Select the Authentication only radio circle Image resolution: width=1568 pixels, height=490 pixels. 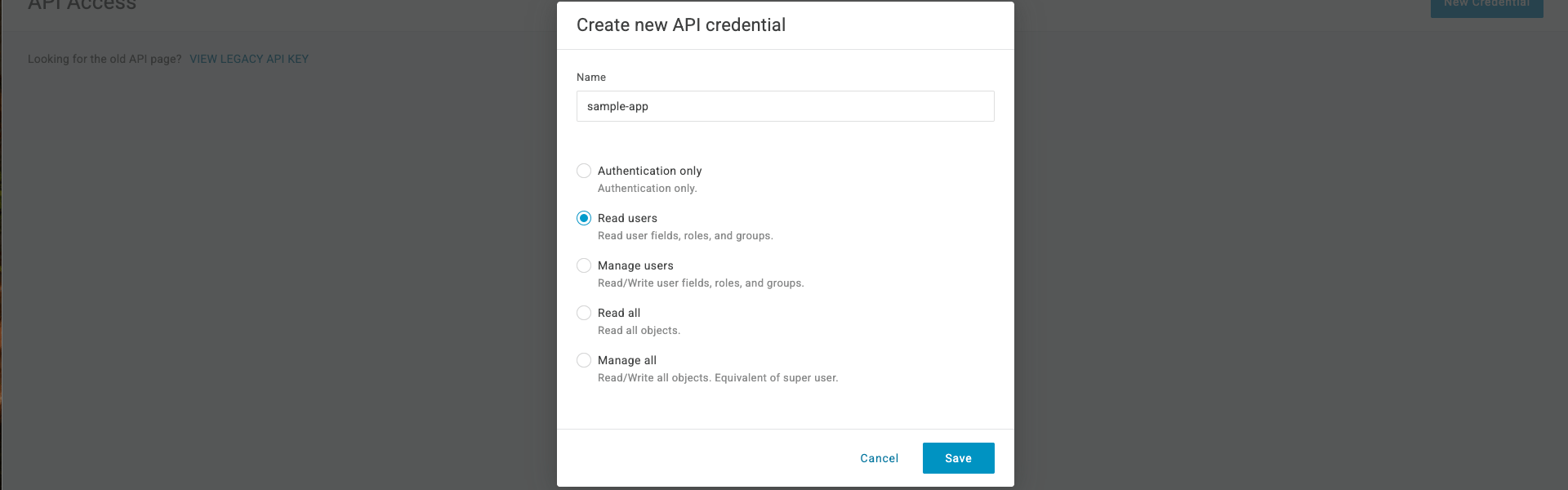coord(584,171)
